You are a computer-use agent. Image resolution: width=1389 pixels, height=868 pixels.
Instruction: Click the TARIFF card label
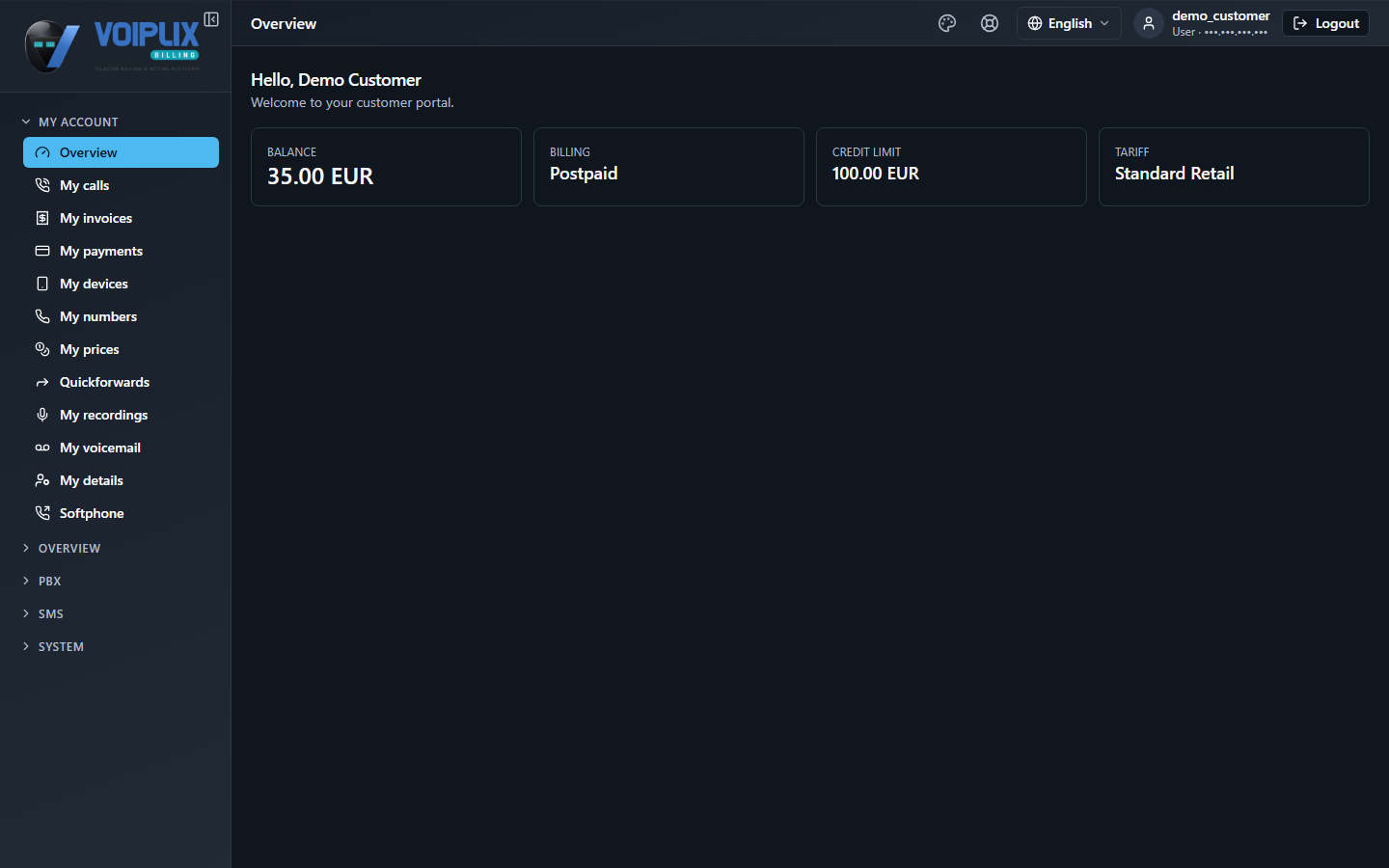coord(1131,152)
